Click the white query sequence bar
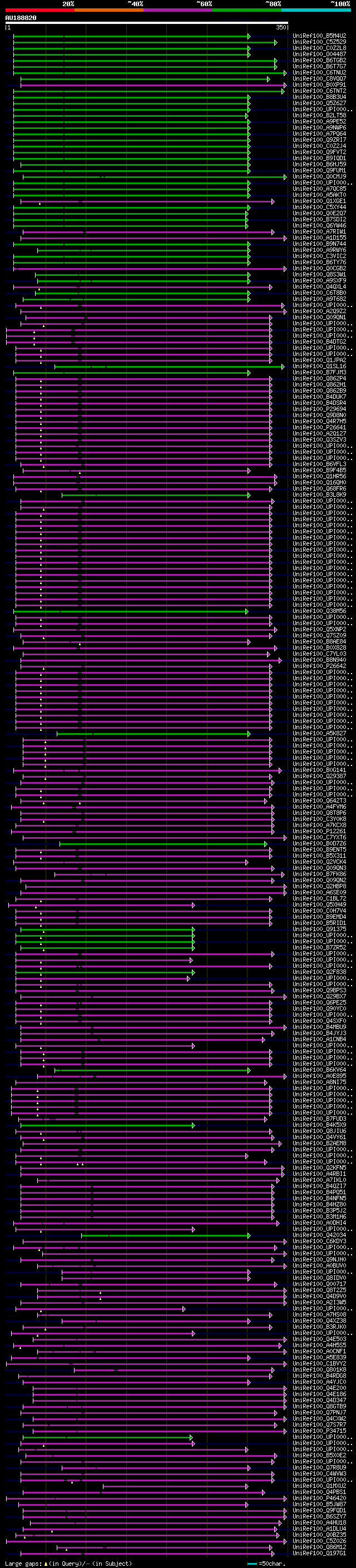 pyautogui.click(x=147, y=22)
